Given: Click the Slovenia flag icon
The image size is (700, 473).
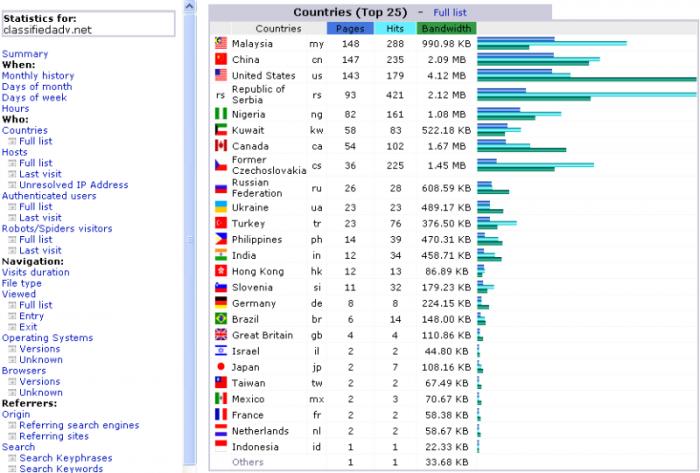Looking at the screenshot, I should [221, 287].
